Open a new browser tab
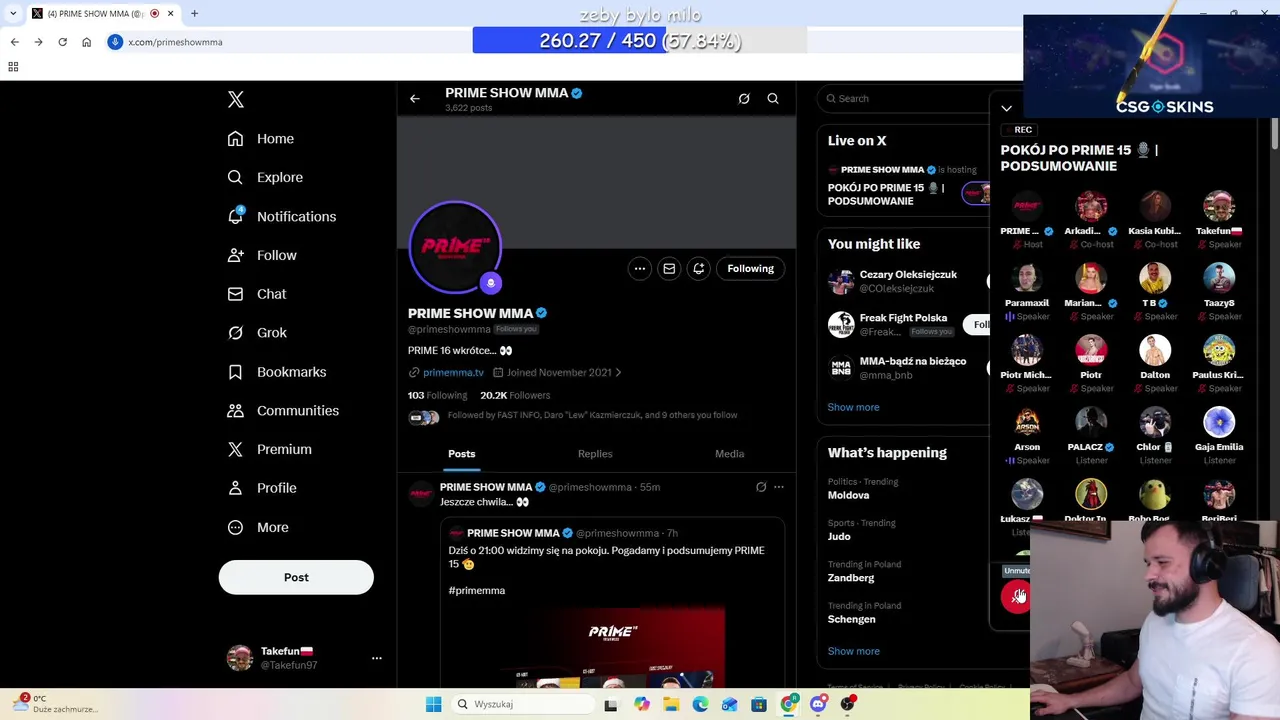Screen dimensions: 1280x720 pyautogui.click(x=194, y=14)
